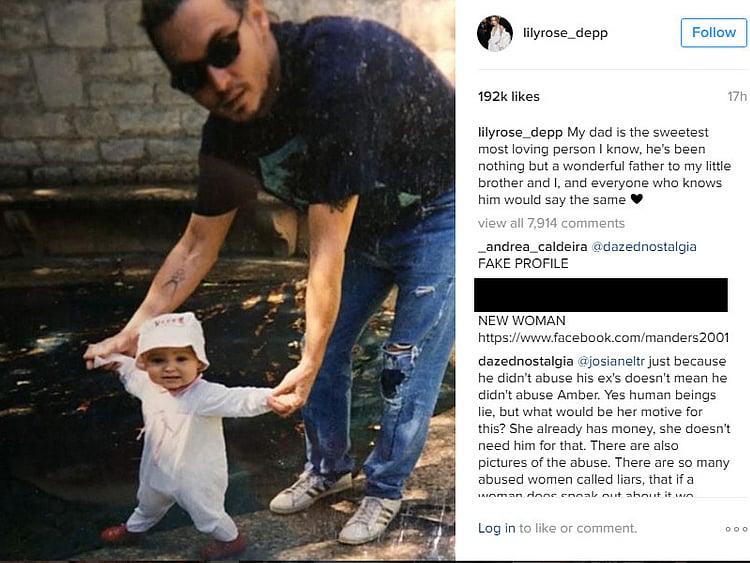Click the NEW WOMAN comment text
The image size is (750, 563).
pyautogui.click(x=521, y=320)
